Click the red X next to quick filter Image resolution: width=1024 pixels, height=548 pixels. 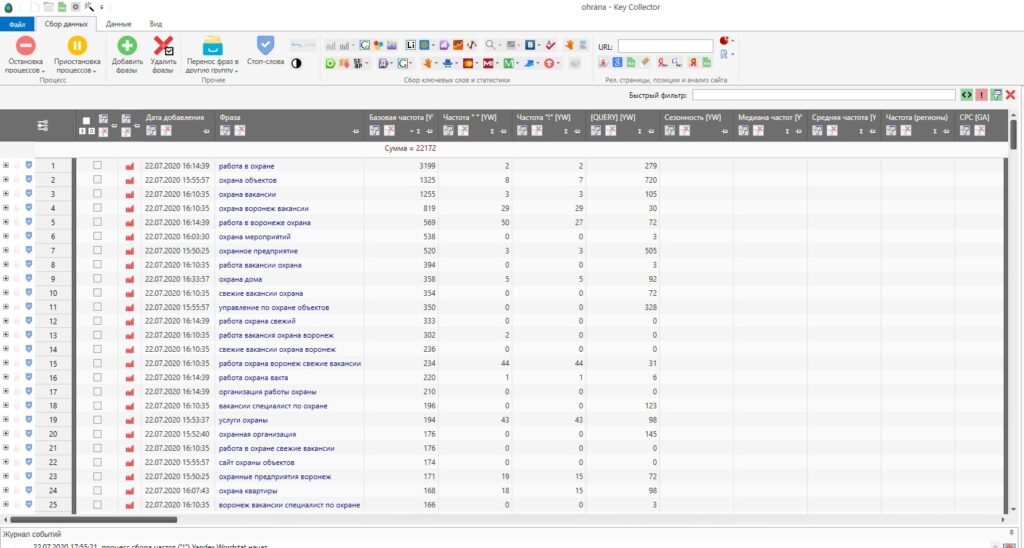pyautogui.click(x=1011, y=94)
